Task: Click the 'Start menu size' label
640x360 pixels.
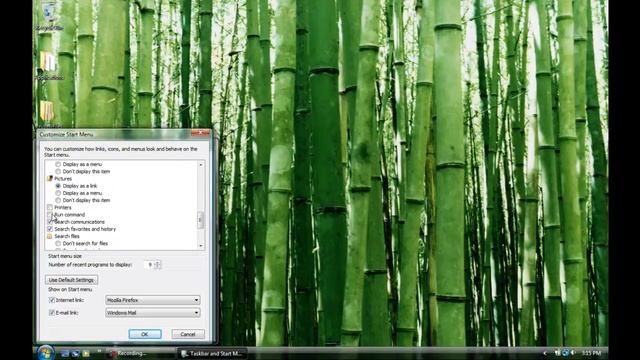Action: pos(65,256)
